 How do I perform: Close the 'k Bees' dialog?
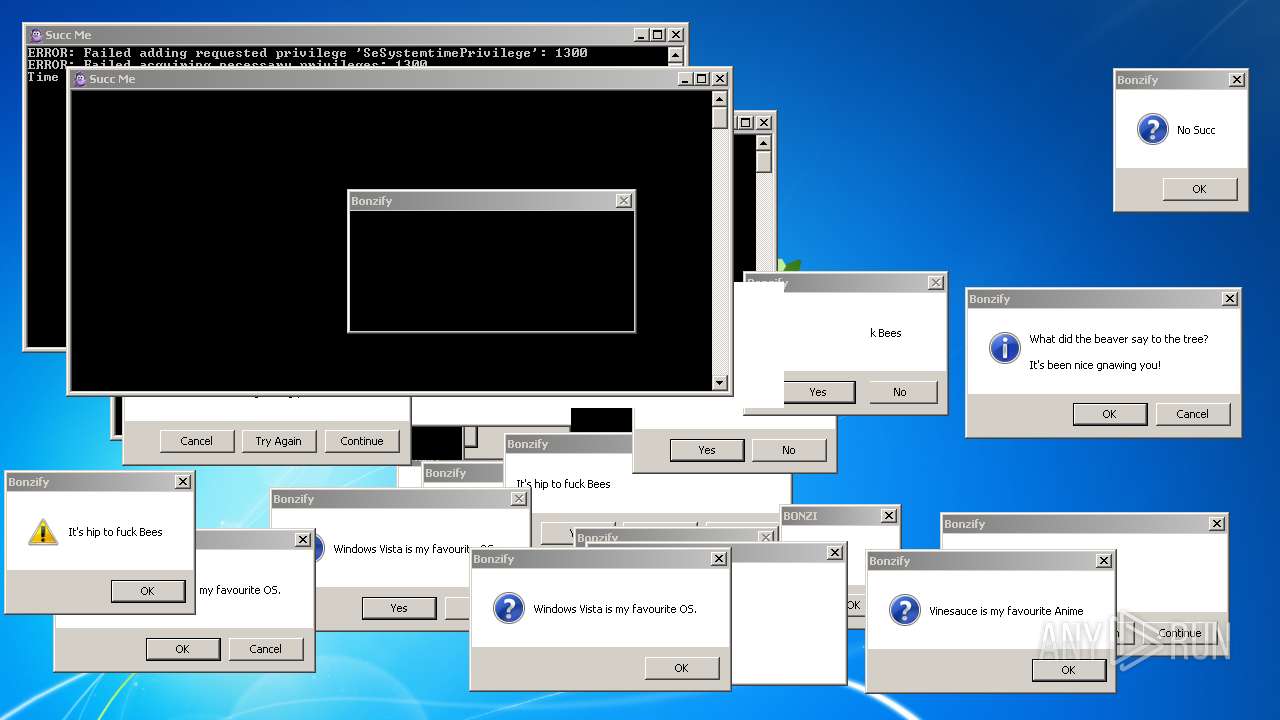click(x=936, y=283)
